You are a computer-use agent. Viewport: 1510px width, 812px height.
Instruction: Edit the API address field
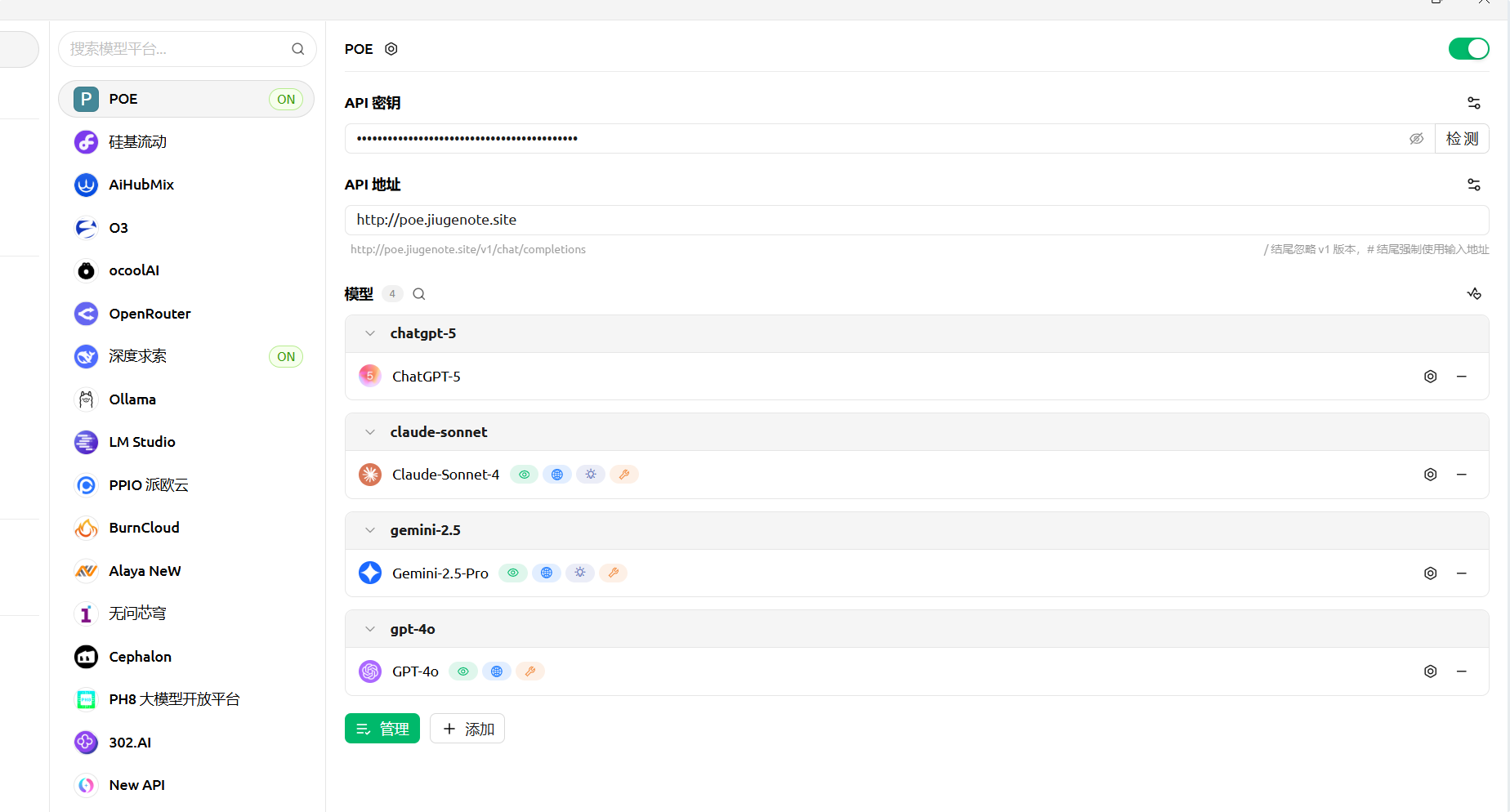click(917, 220)
